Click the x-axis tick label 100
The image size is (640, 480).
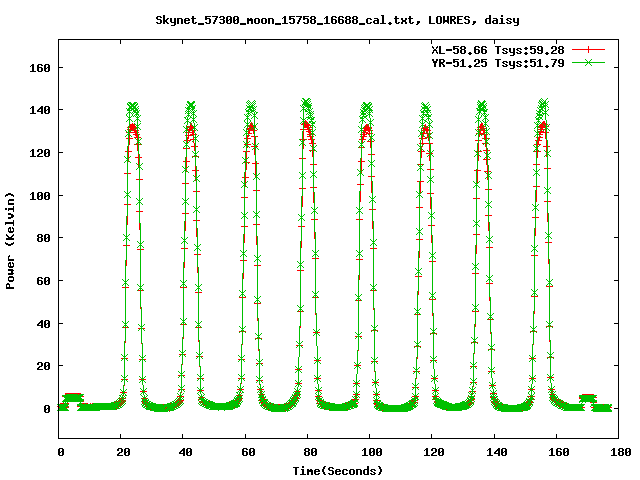pos(371,452)
